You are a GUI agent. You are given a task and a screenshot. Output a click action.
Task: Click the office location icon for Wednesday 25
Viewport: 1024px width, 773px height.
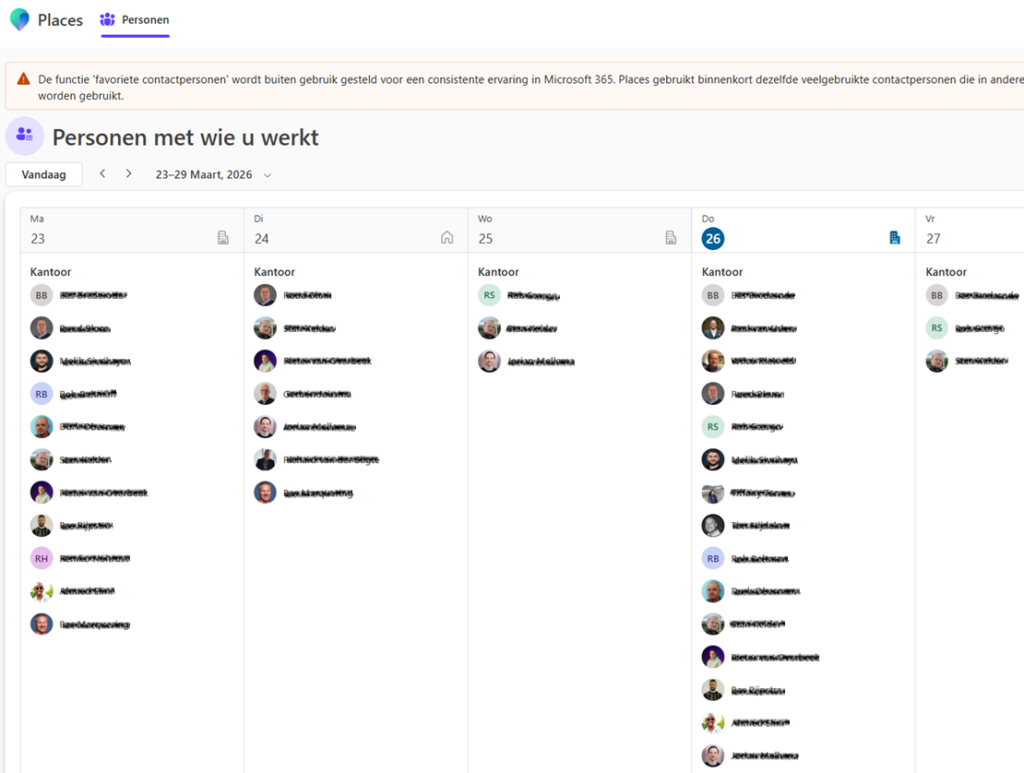[x=671, y=238]
